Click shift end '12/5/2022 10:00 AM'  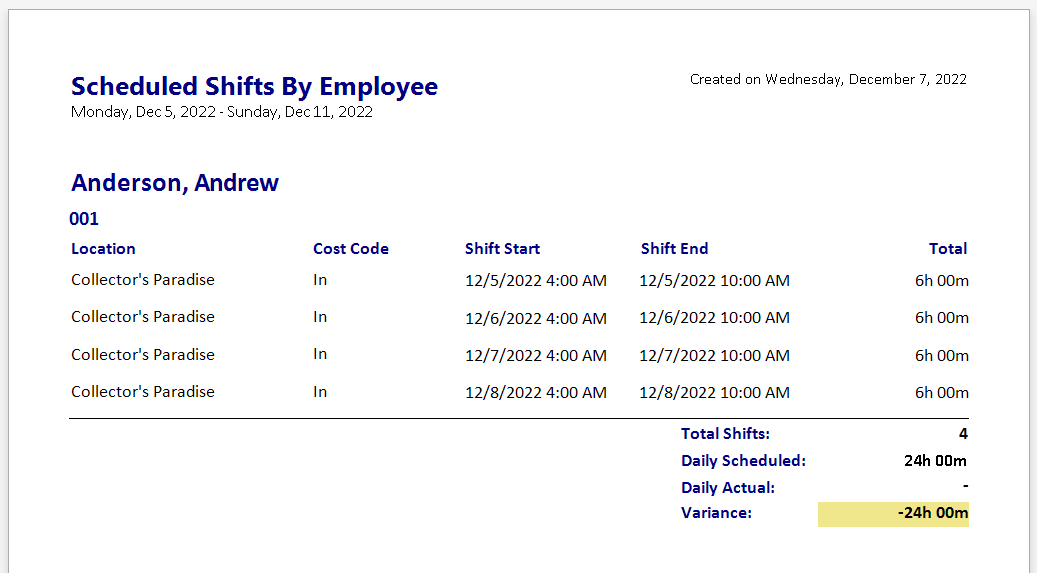click(x=714, y=281)
